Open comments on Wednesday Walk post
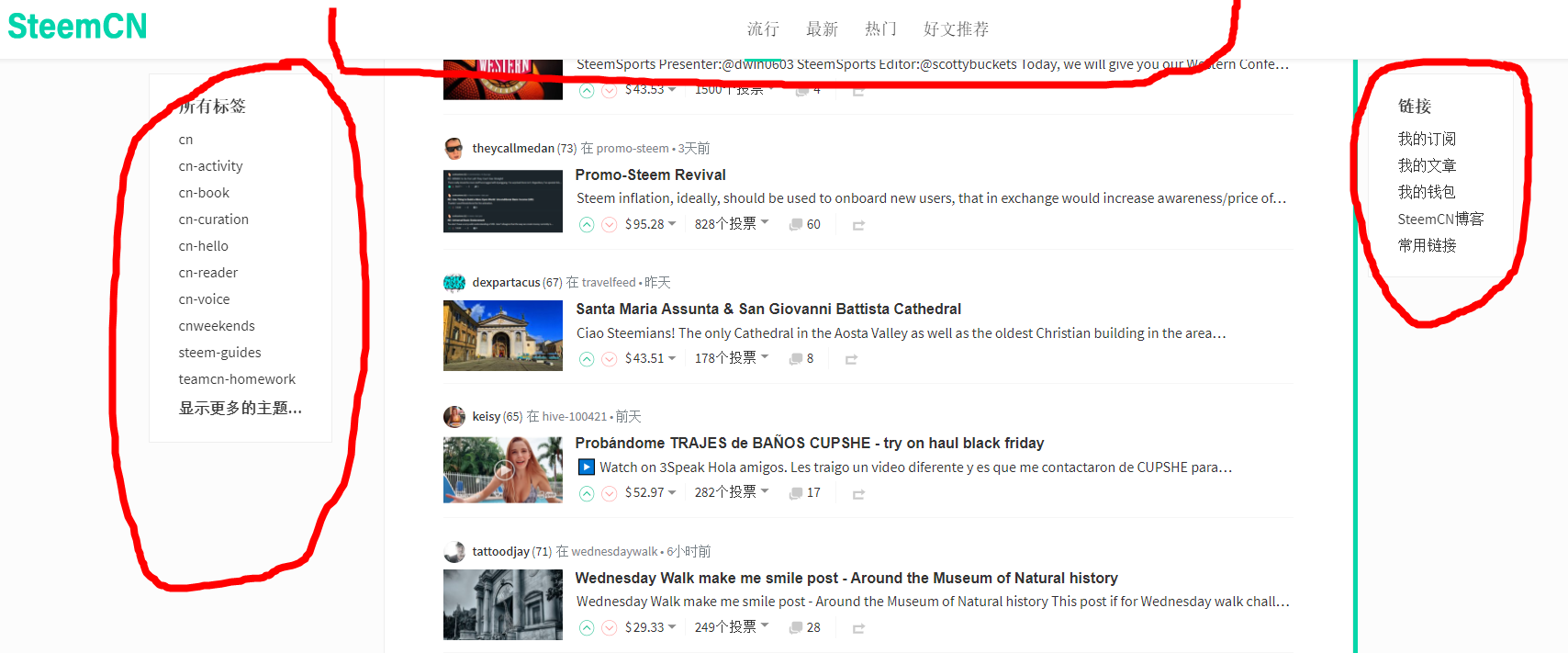Viewport: 1568px width, 653px height. click(x=805, y=627)
